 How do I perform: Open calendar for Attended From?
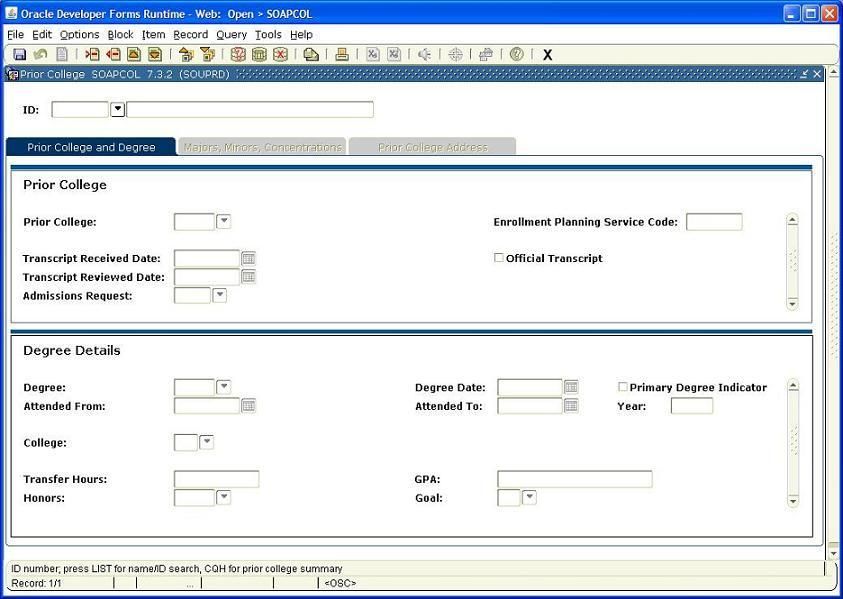click(248, 406)
